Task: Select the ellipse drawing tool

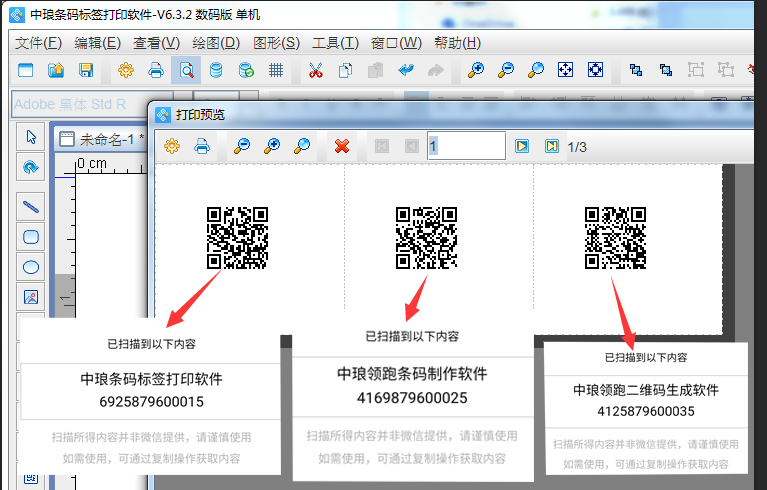Action: coord(31,267)
